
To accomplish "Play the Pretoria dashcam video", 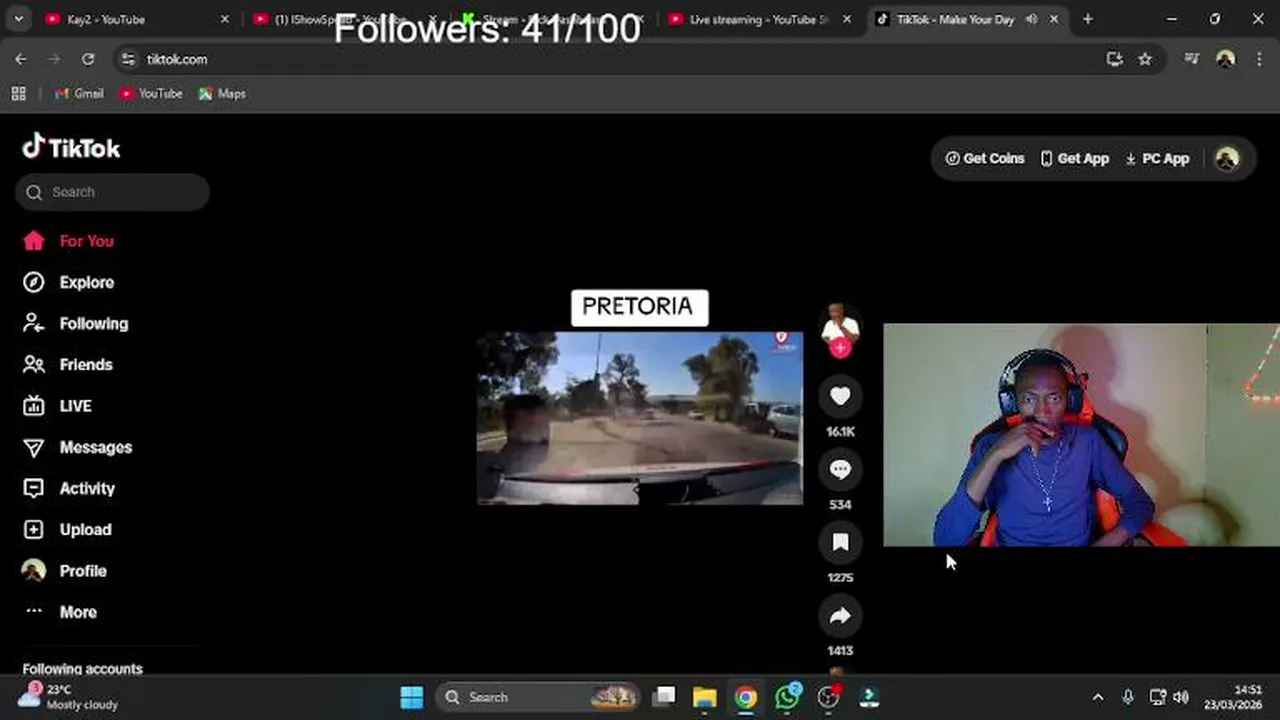I will (x=640, y=418).
